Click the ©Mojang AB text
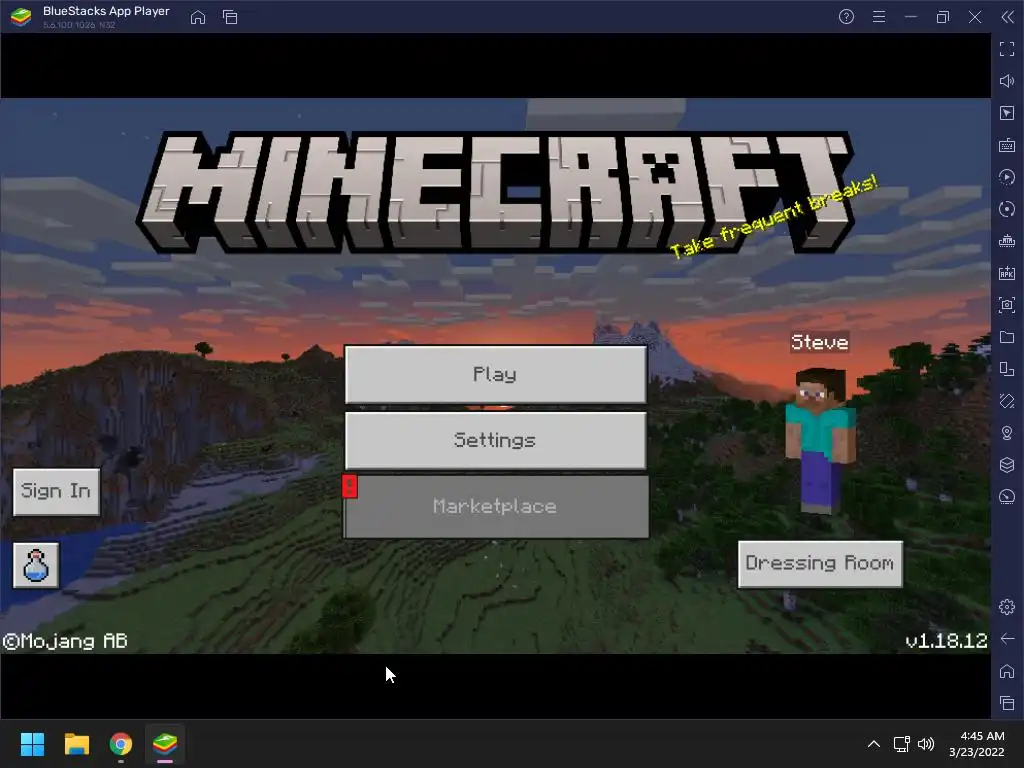1024x768 pixels. coord(65,641)
